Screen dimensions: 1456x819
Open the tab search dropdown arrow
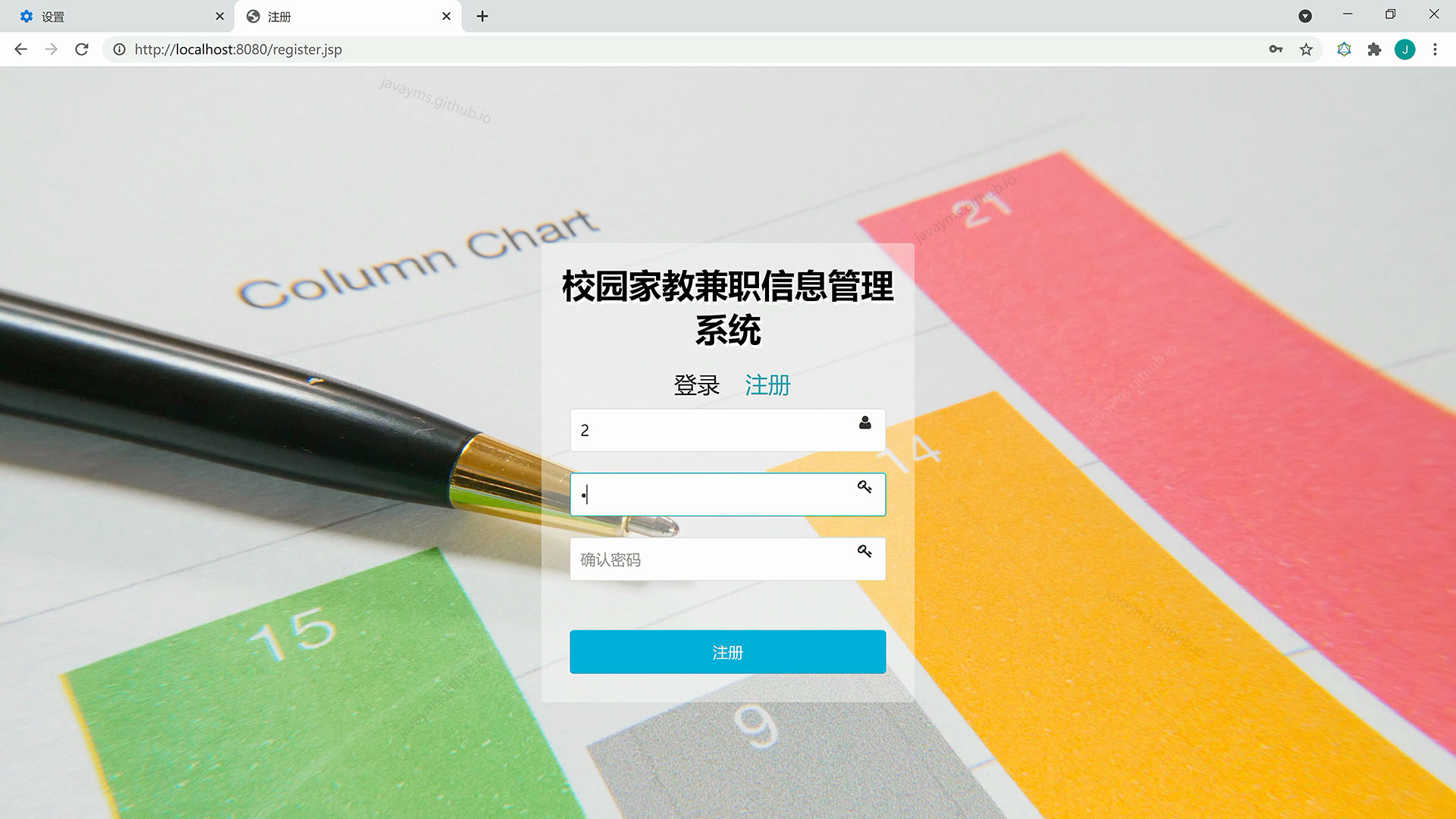pos(1305,16)
